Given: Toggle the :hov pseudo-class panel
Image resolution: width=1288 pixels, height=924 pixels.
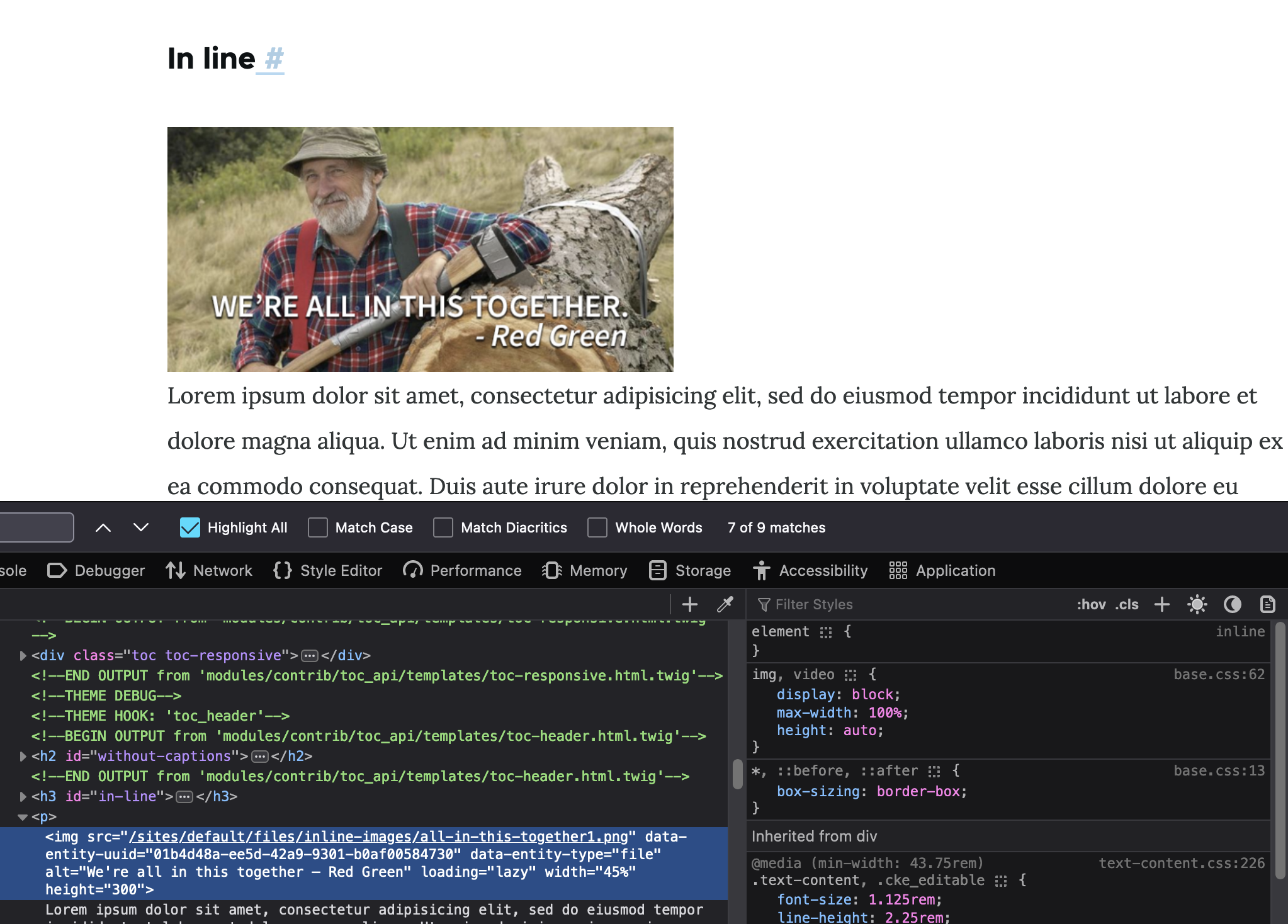Looking at the screenshot, I should pyautogui.click(x=1091, y=604).
